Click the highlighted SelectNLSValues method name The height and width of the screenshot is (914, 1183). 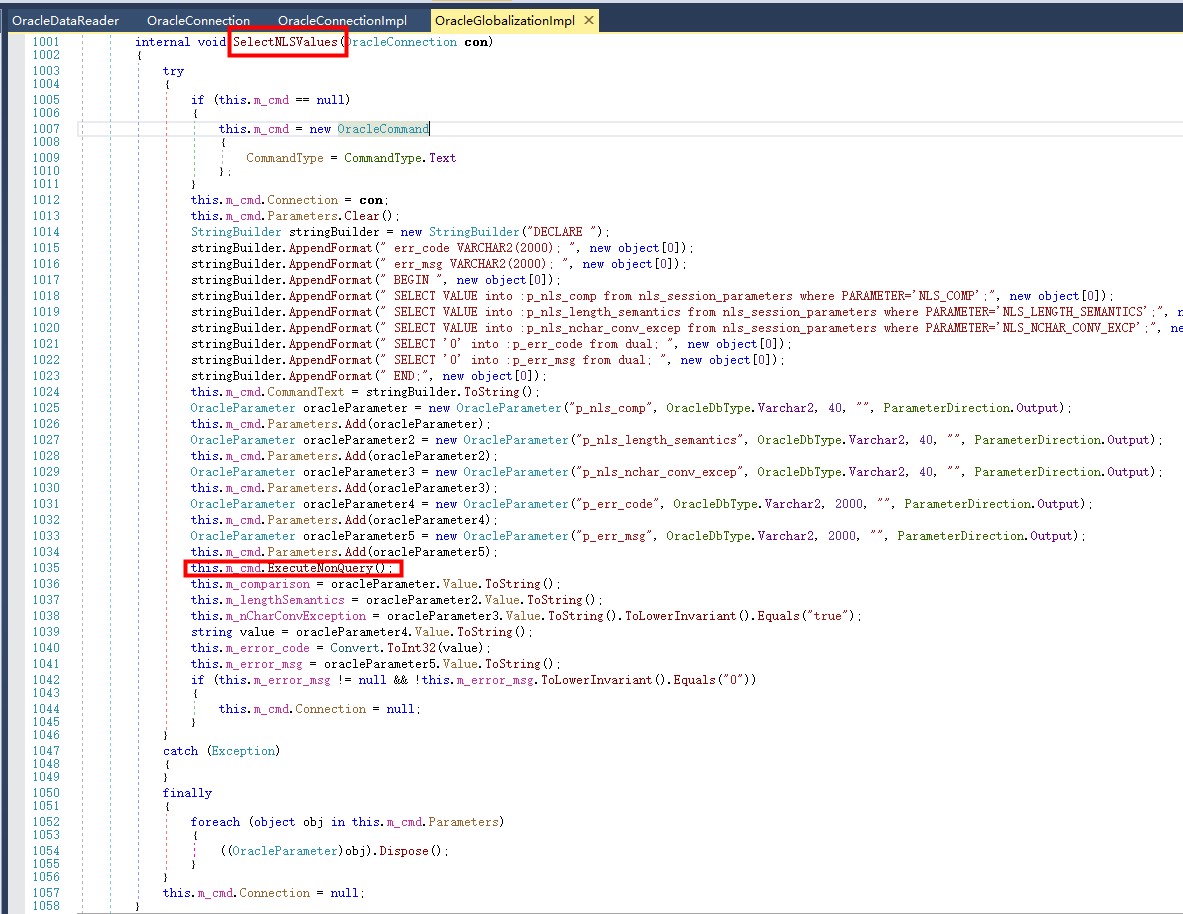(x=286, y=41)
